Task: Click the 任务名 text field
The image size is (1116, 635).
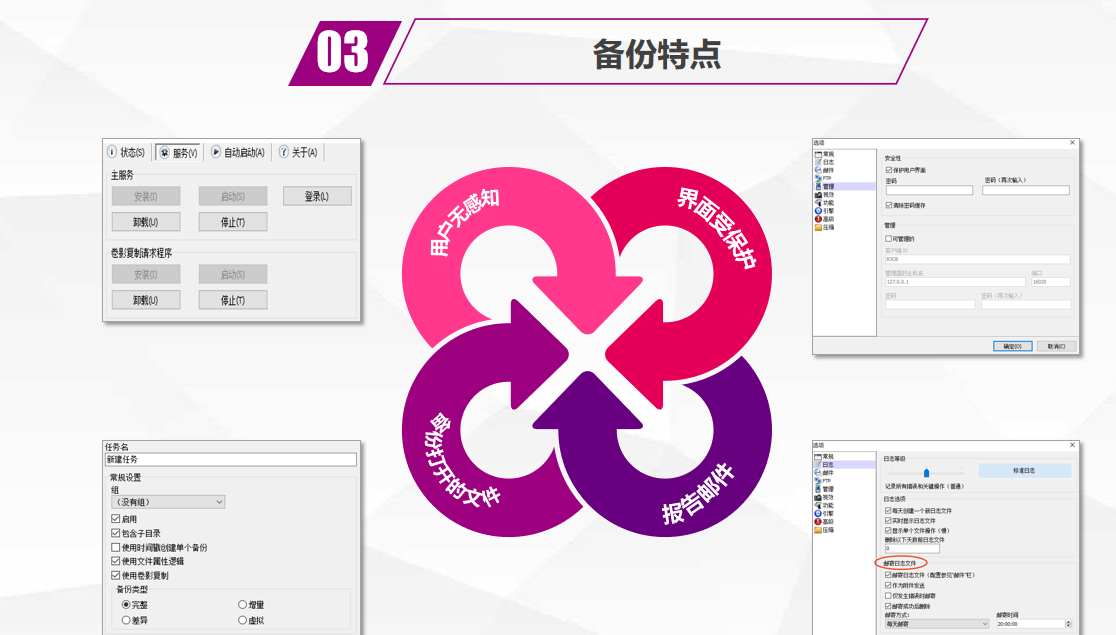Action: click(x=230, y=460)
